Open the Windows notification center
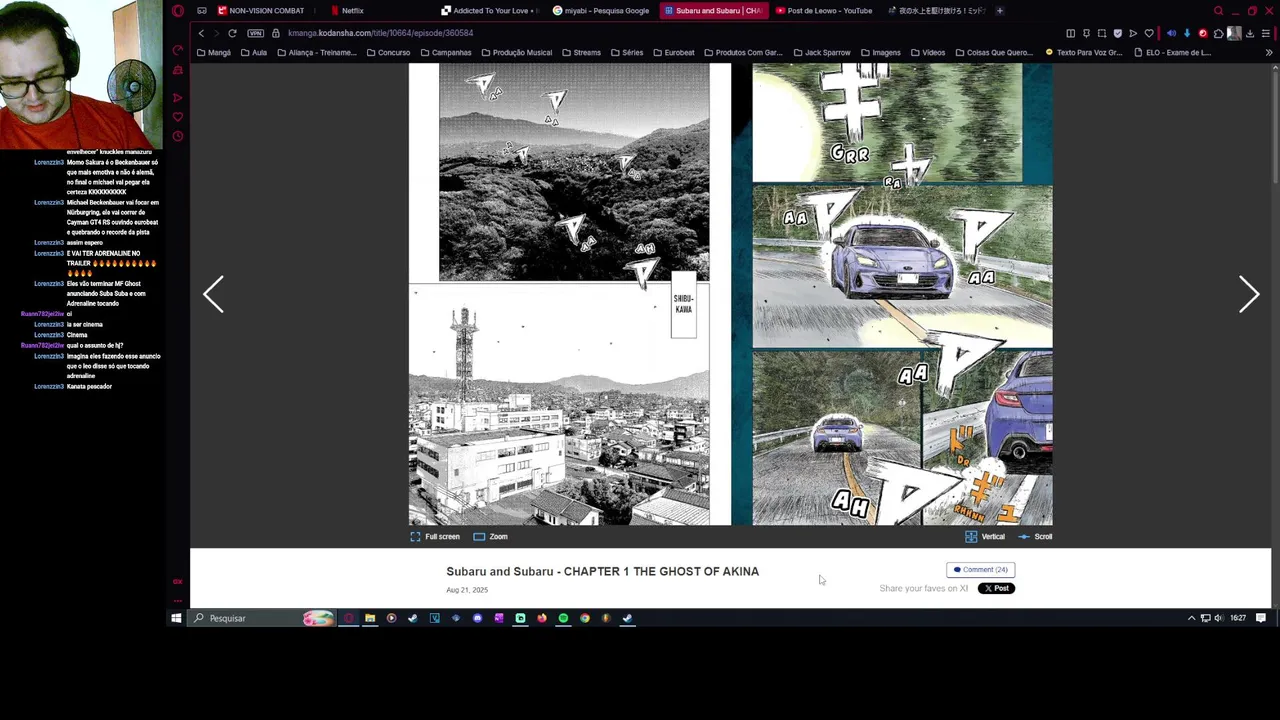The height and width of the screenshot is (720, 1280). tap(1261, 618)
